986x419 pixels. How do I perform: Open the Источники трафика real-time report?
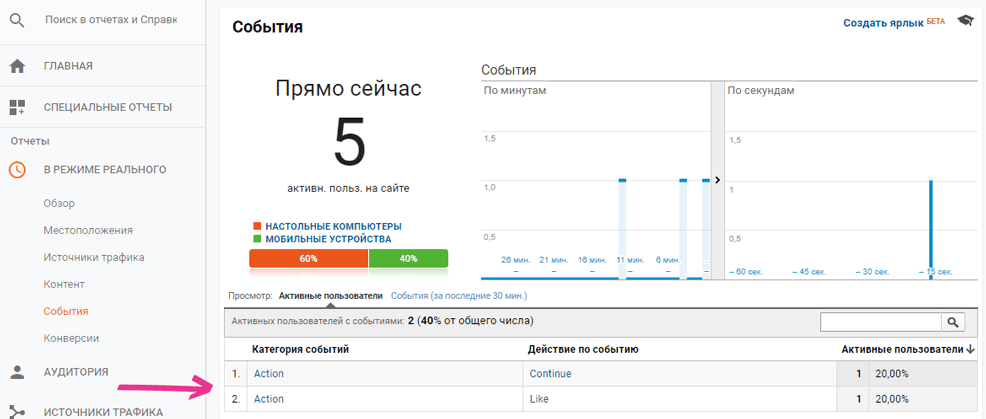[x=94, y=257]
